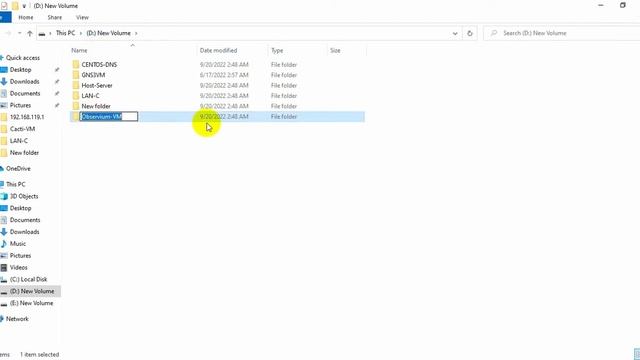Viewport: 640px width, 360px height.
Task: Open 3D Objects under This PC
Action: coord(24,196)
